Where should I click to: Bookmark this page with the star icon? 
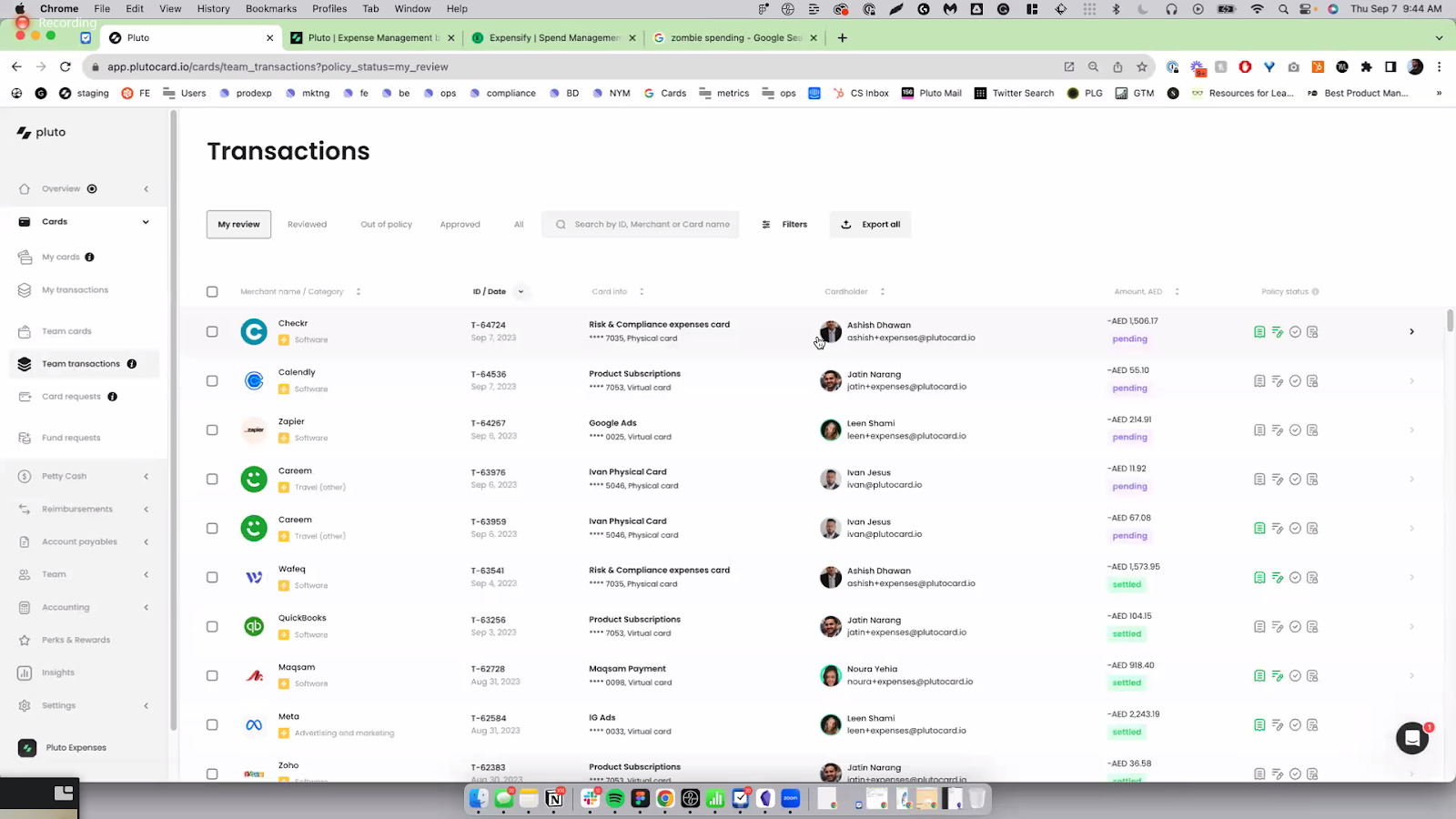[x=1142, y=66]
